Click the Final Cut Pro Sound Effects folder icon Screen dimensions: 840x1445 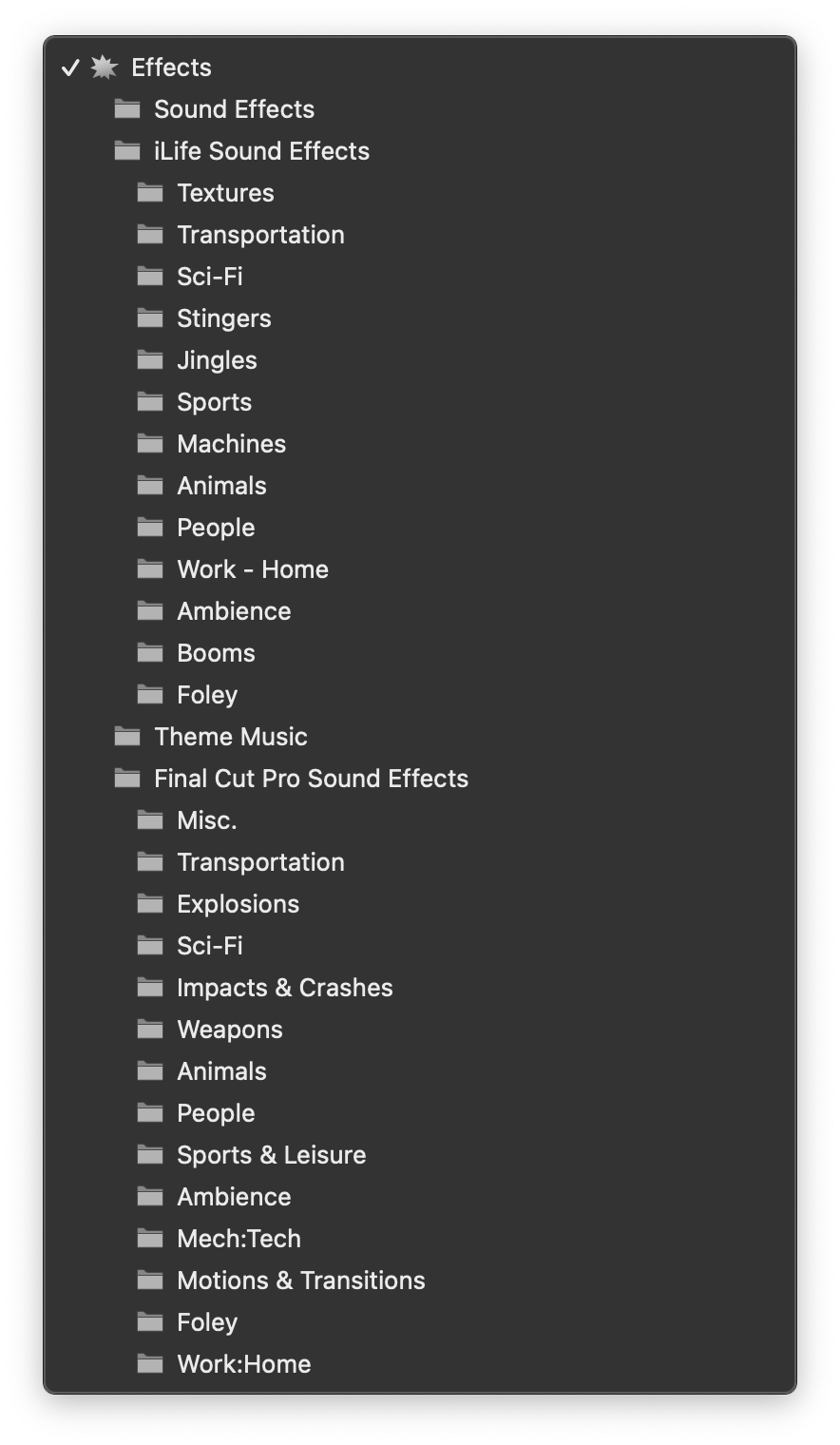[x=127, y=779]
